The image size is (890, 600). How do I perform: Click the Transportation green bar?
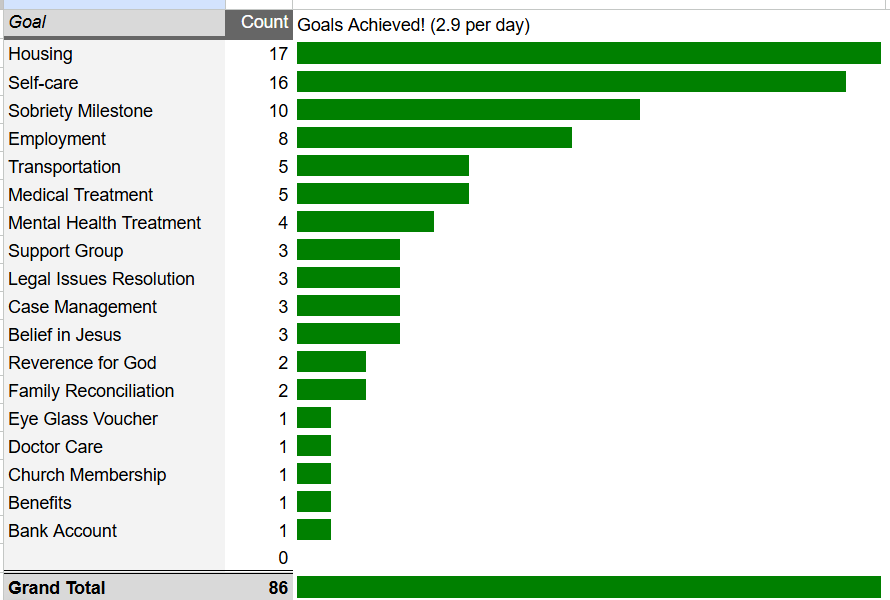383,166
